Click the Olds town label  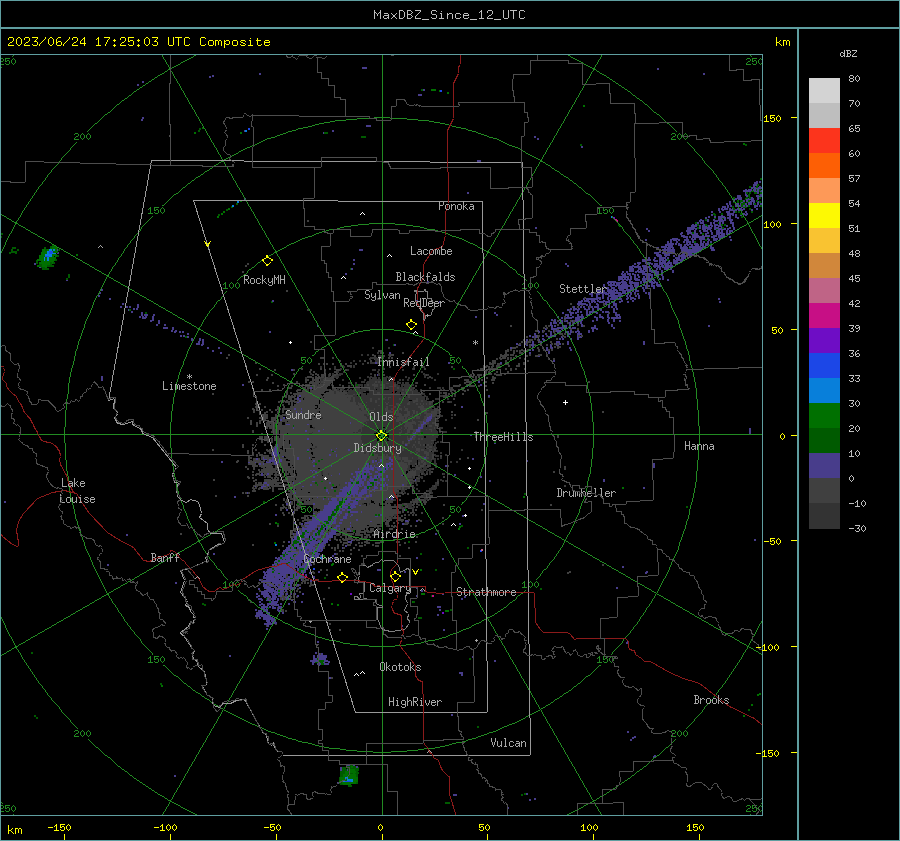click(381, 417)
